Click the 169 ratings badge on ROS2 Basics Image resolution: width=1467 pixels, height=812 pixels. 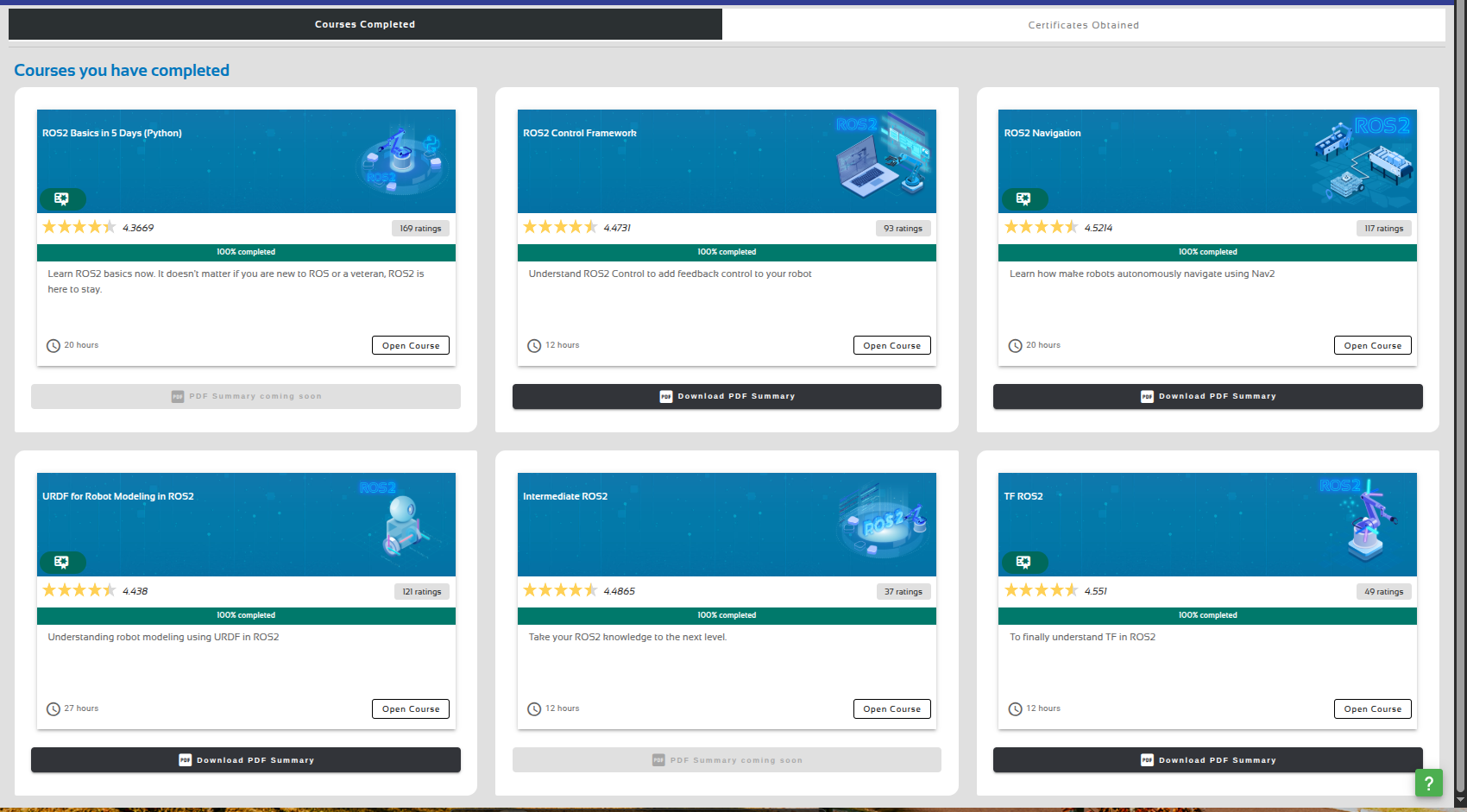pos(420,229)
